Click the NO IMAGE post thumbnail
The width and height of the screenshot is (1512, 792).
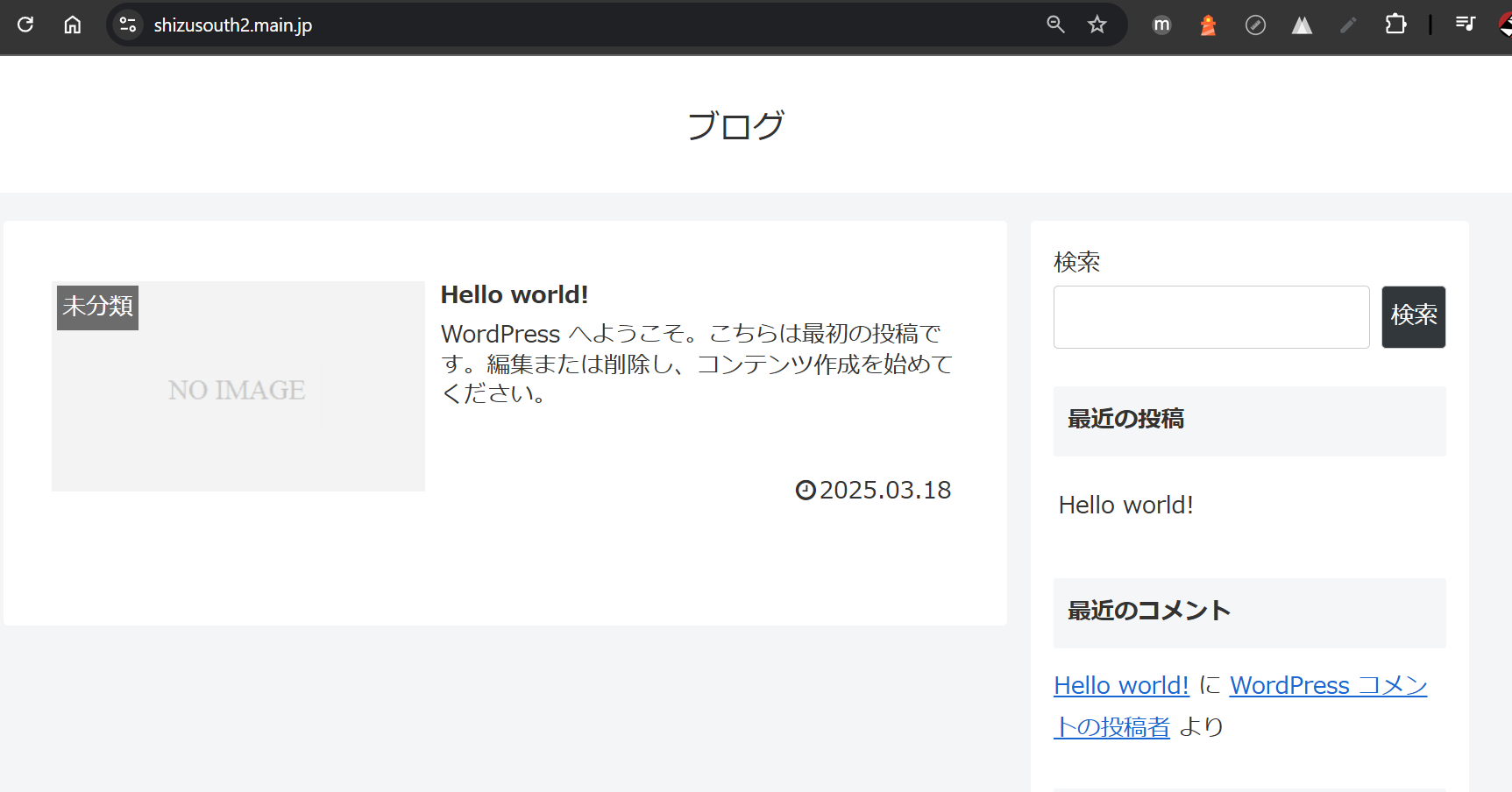(238, 386)
